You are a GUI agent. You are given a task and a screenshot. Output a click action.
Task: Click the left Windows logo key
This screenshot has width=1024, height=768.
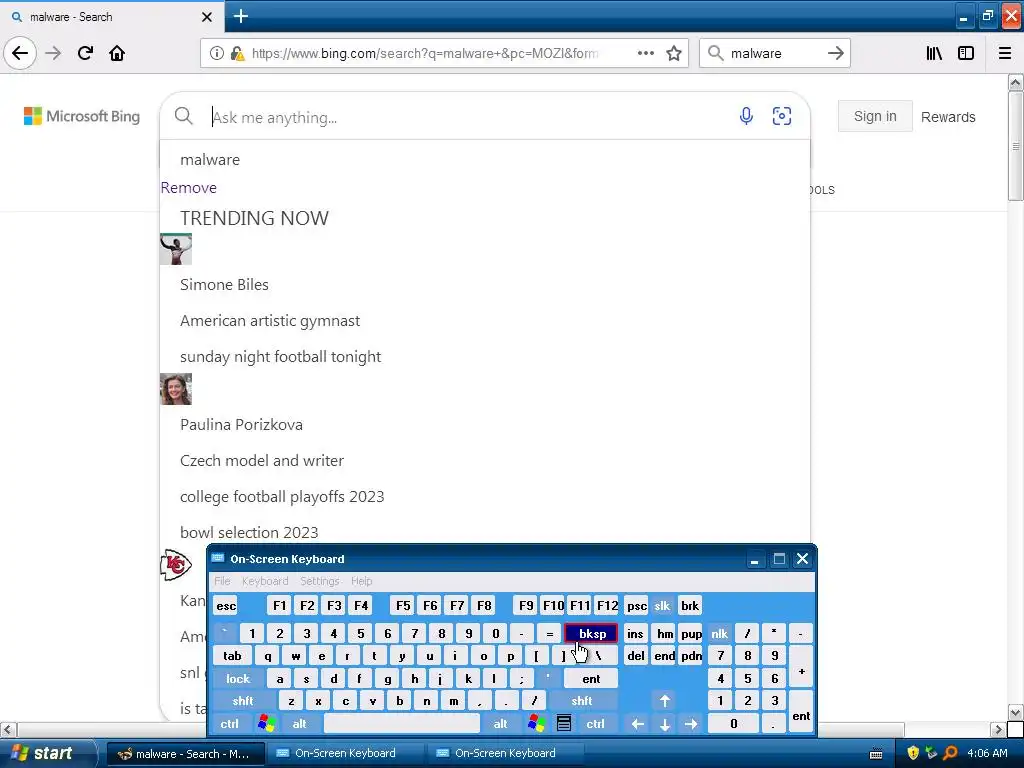click(266, 724)
